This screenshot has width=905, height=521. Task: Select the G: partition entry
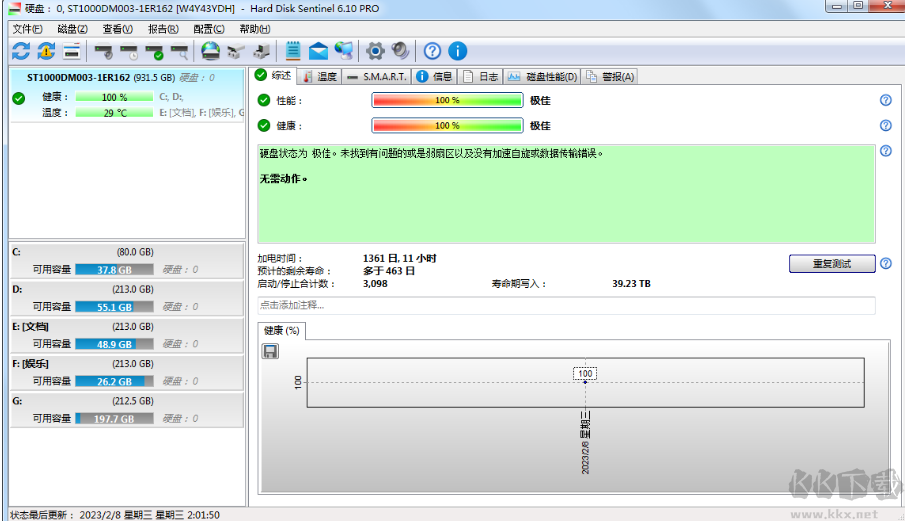tap(127, 410)
